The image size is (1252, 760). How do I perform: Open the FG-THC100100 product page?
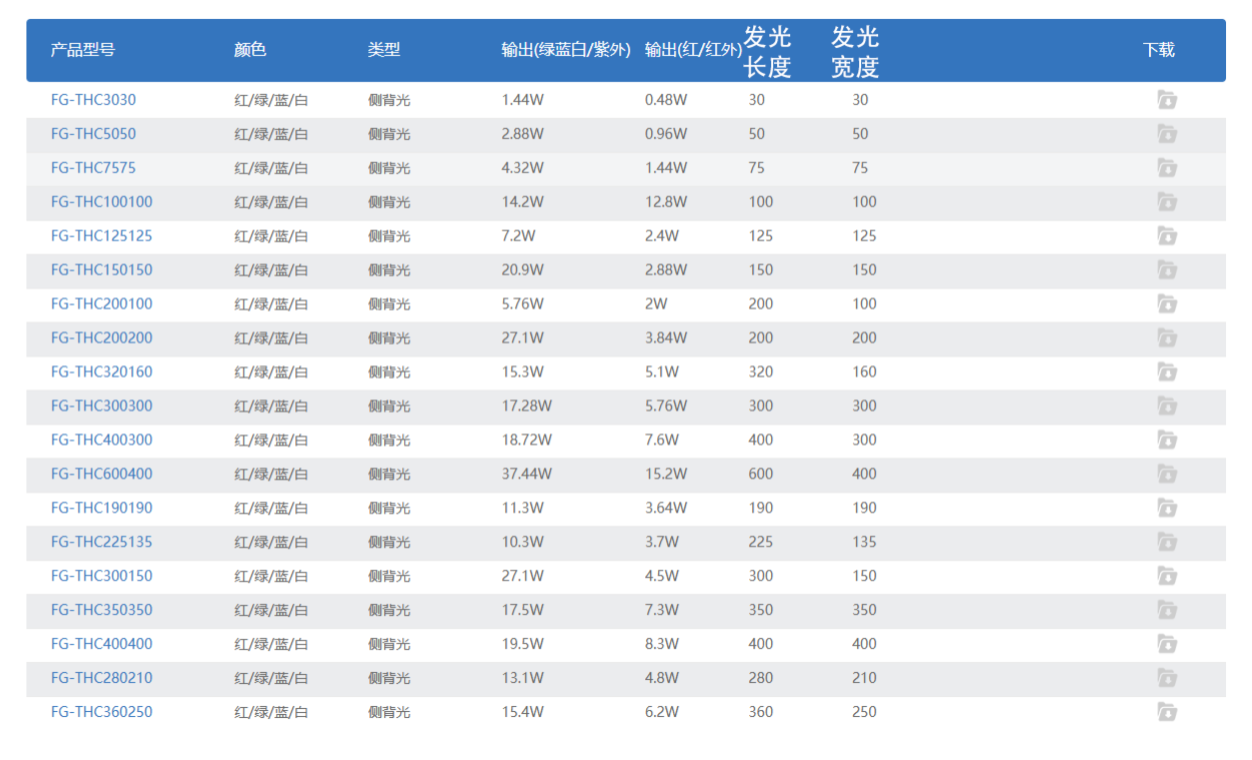pos(102,202)
